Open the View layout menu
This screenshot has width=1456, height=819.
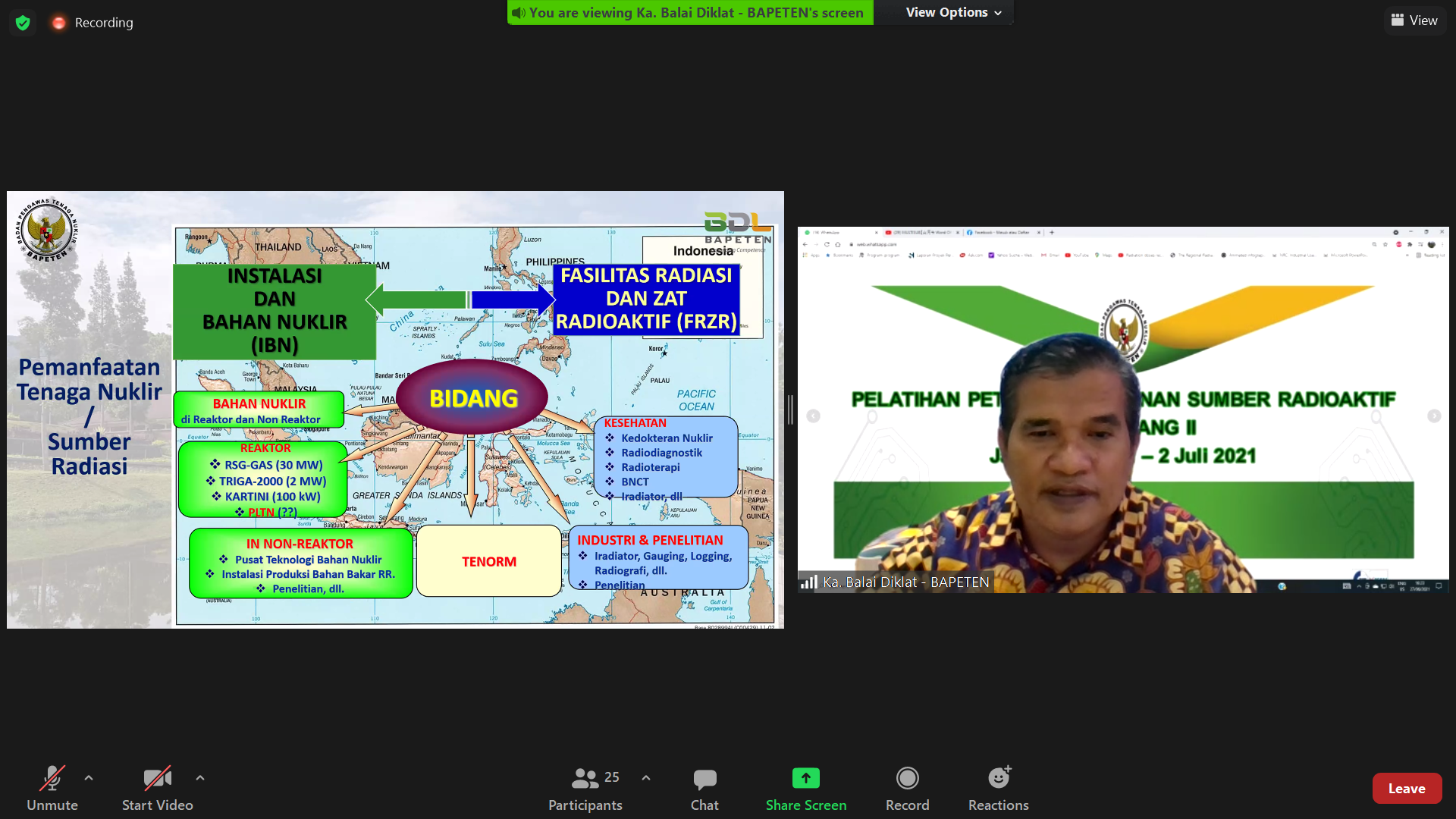point(1414,20)
